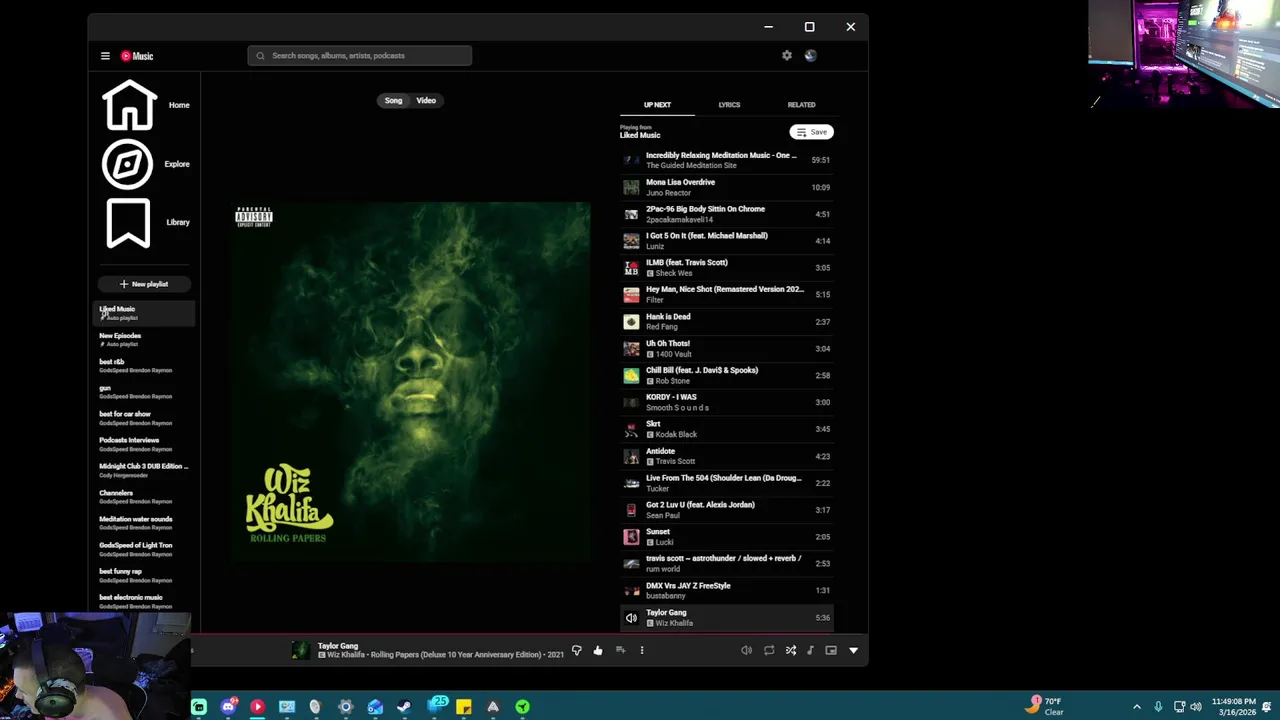Play Uh Oh Thots! from queue
Screen dimensions: 1280x720
click(727, 349)
